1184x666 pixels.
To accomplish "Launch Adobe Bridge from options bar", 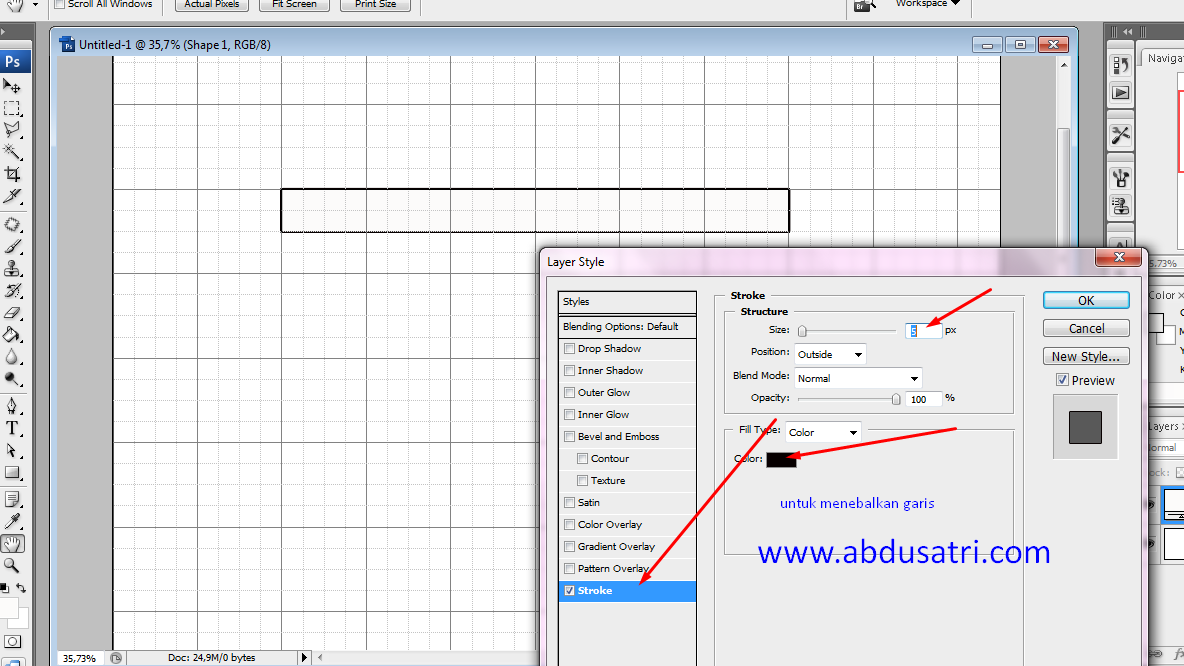I will [865, 5].
